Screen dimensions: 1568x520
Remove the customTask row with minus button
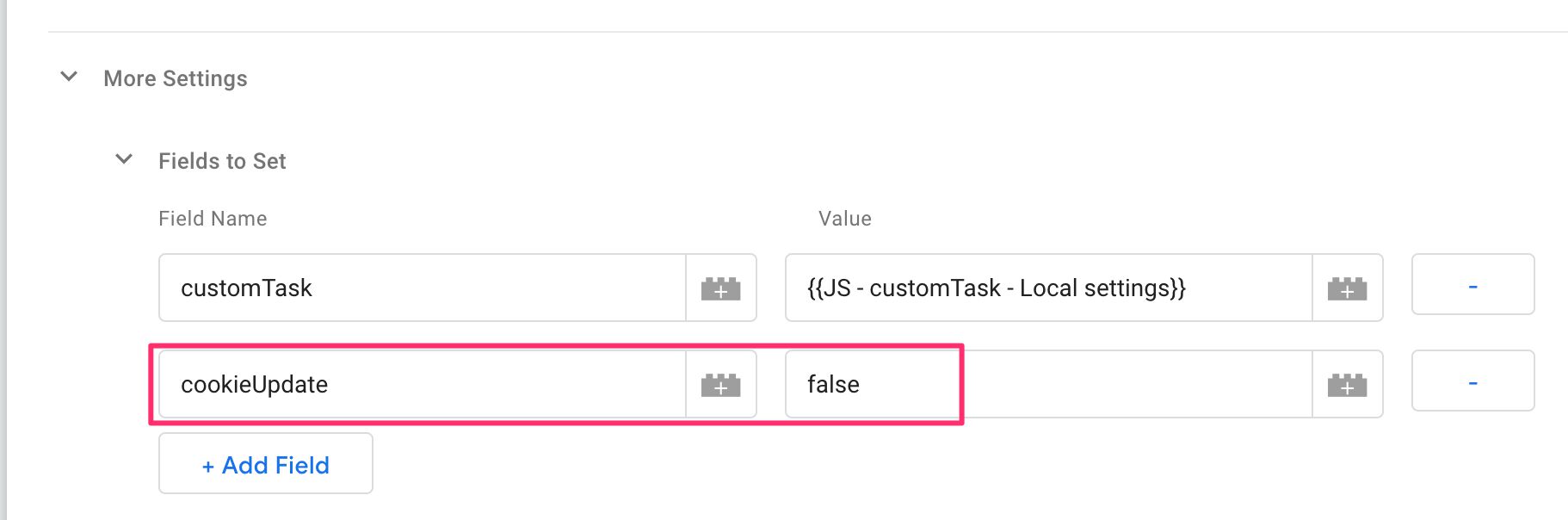coord(1472,284)
